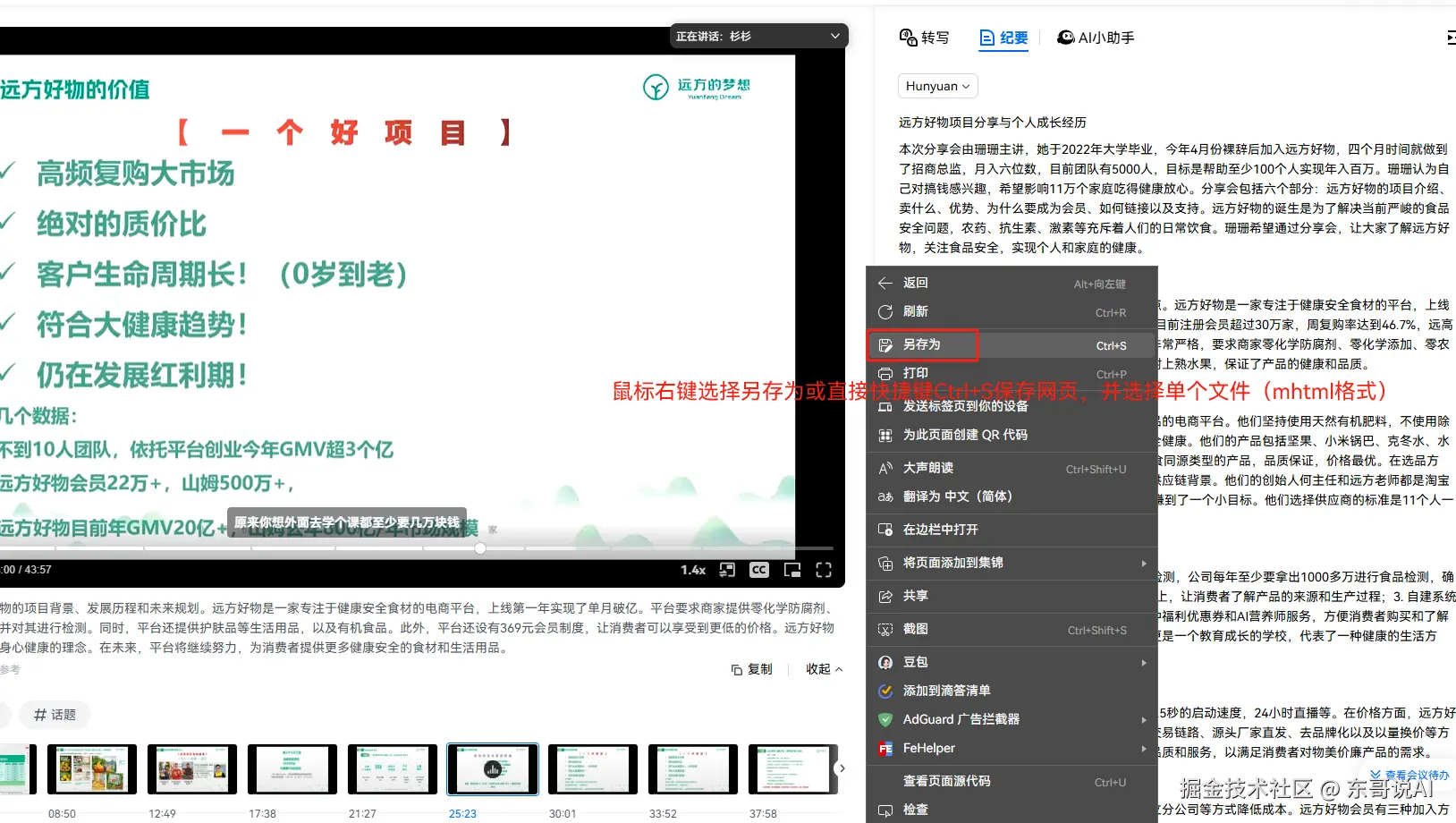Open the Hunyuan model dropdown

[x=937, y=86]
